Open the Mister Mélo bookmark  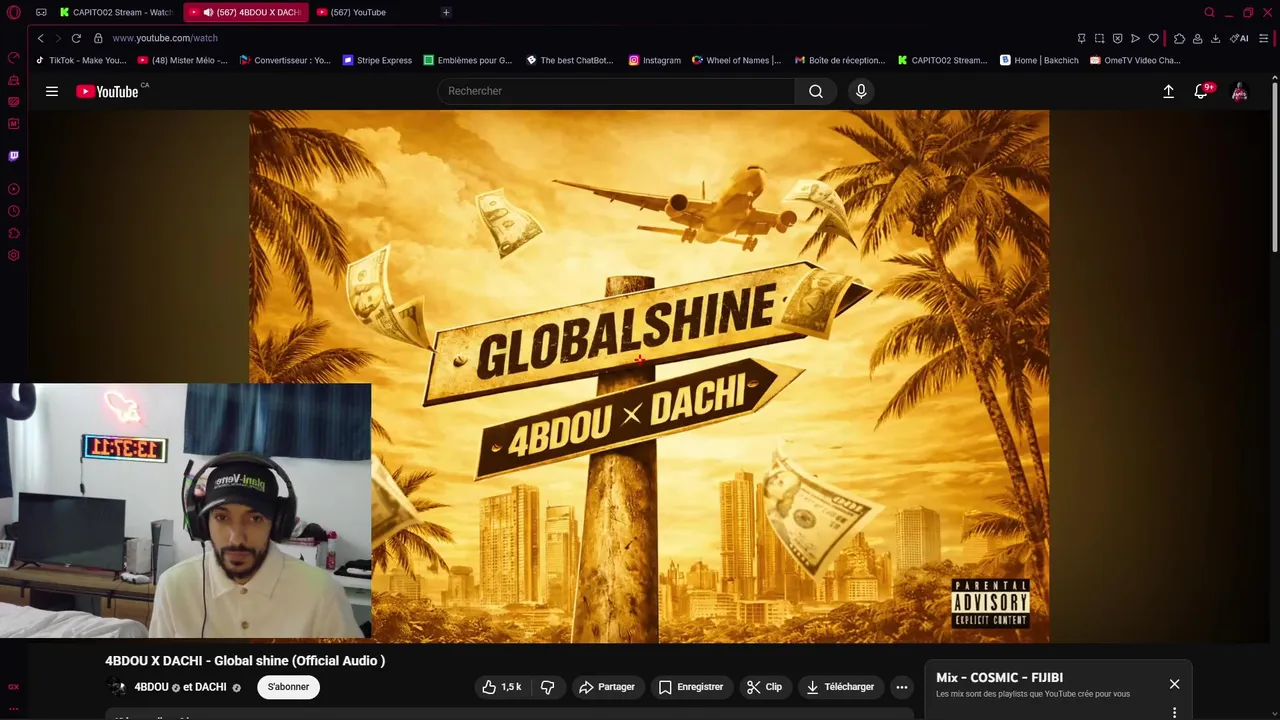coord(183,60)
